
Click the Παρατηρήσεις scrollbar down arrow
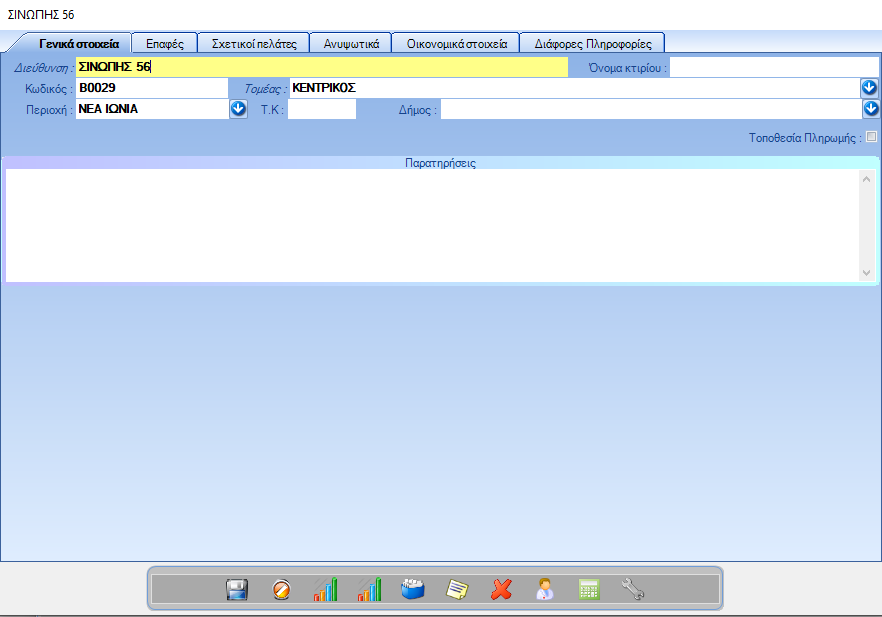pos(866,273)
